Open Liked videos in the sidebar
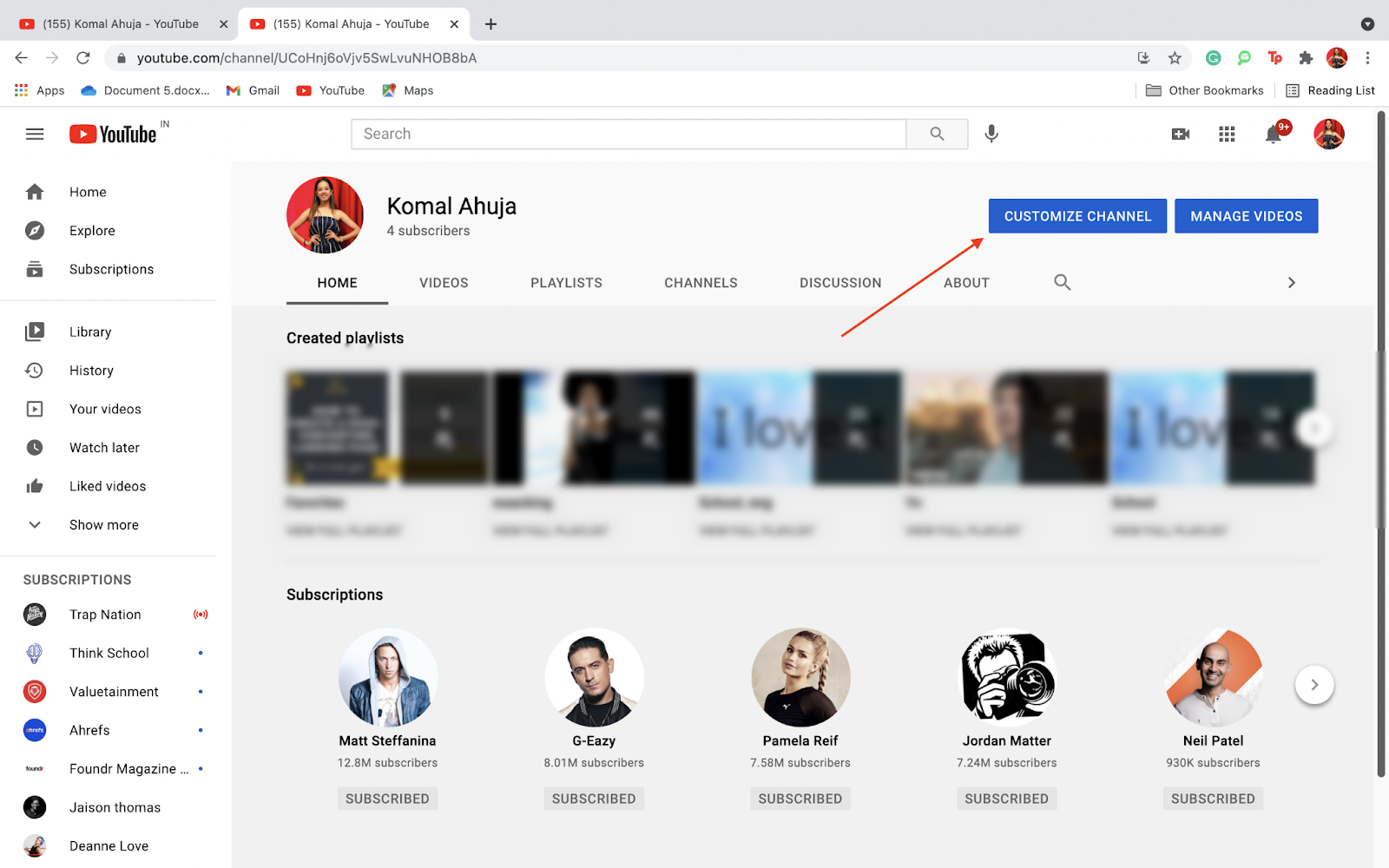Viewport: 1389px width, 868px height. coord(109,486)
